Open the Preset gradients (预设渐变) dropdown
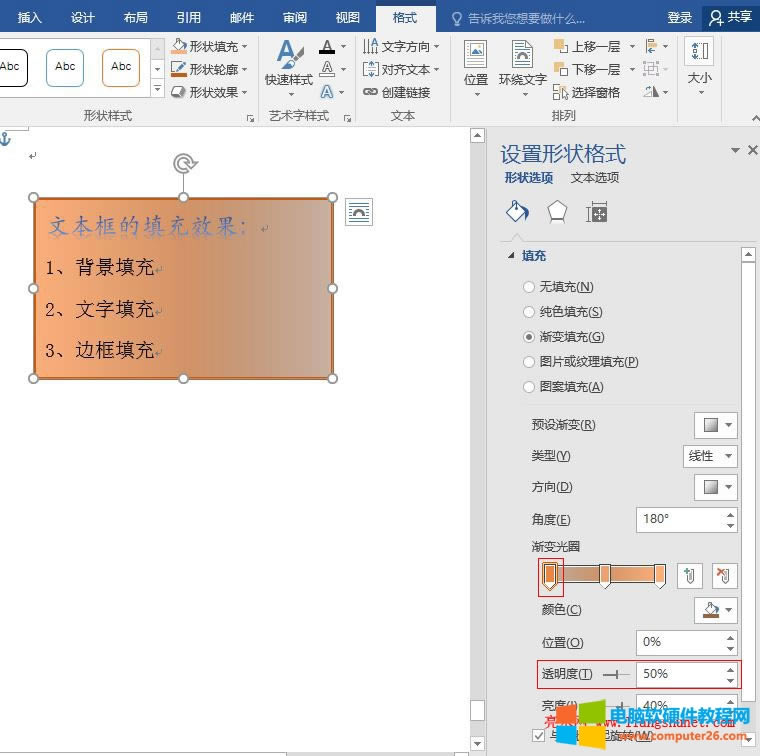 [715, 425]
